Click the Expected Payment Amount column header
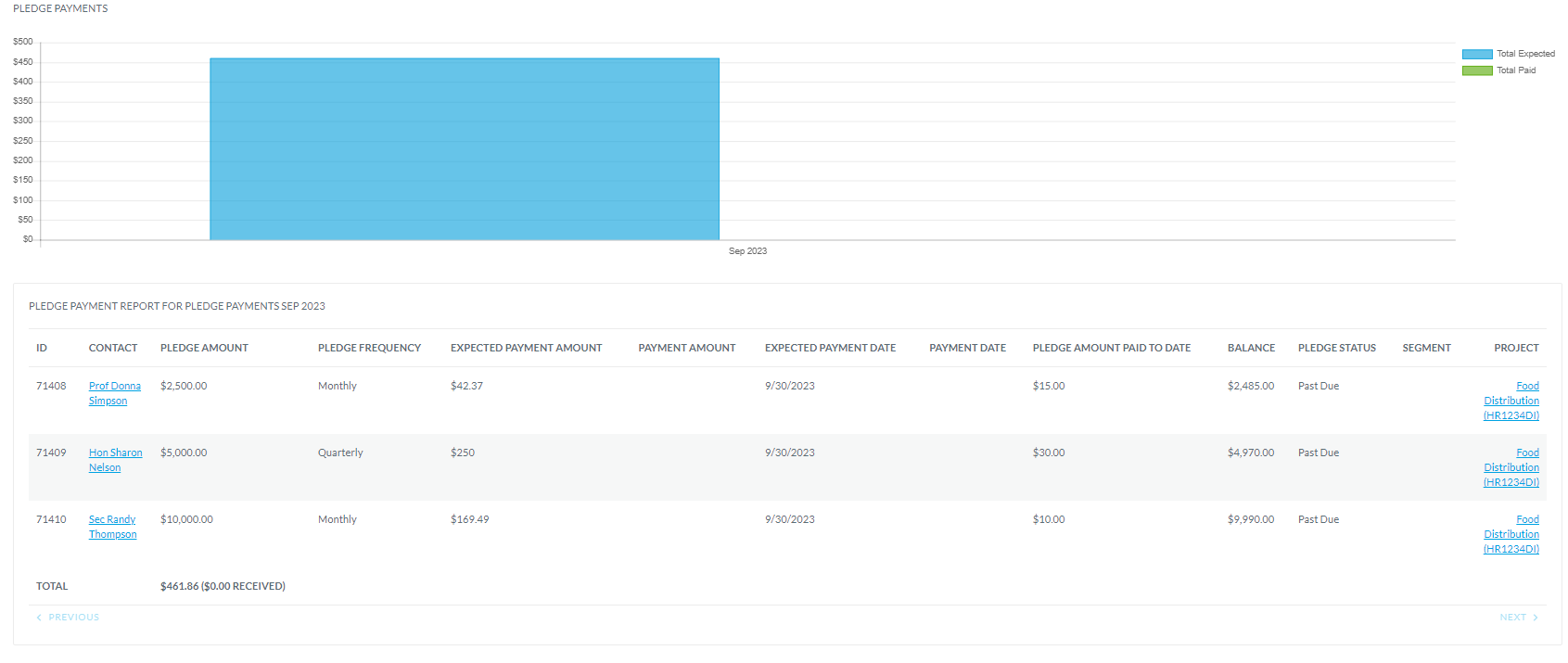Screen dimensions: 1568x663 pyautogui.click(x=526, y=348)
